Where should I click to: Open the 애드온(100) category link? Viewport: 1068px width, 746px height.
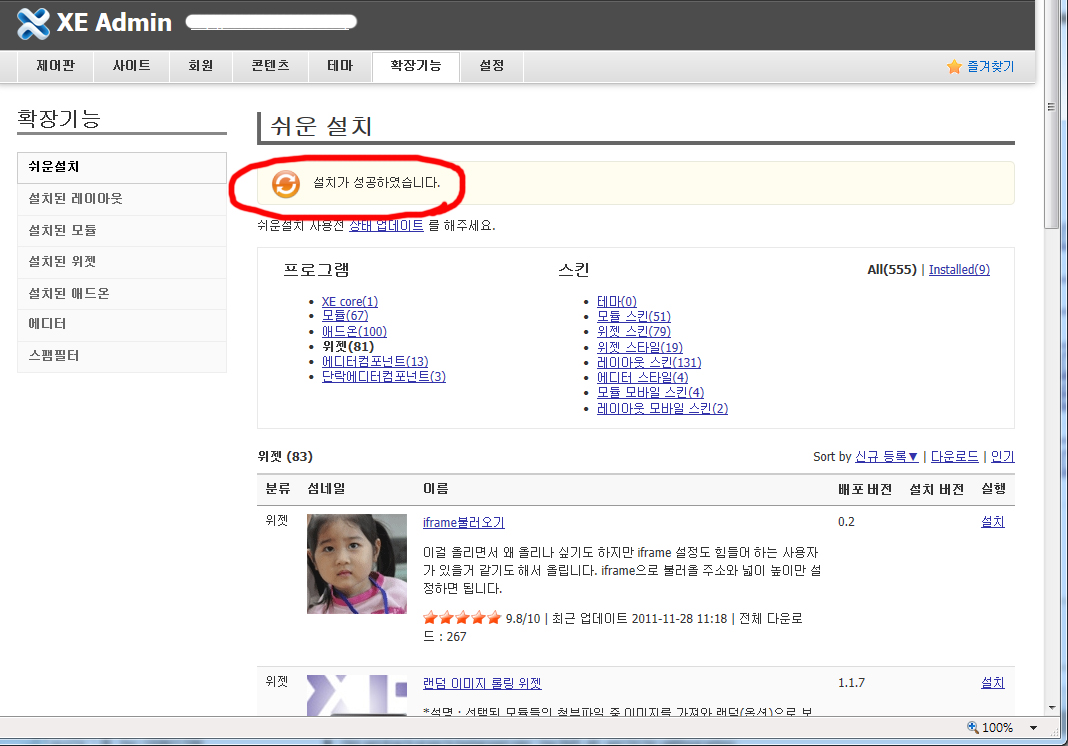point(354,332)
